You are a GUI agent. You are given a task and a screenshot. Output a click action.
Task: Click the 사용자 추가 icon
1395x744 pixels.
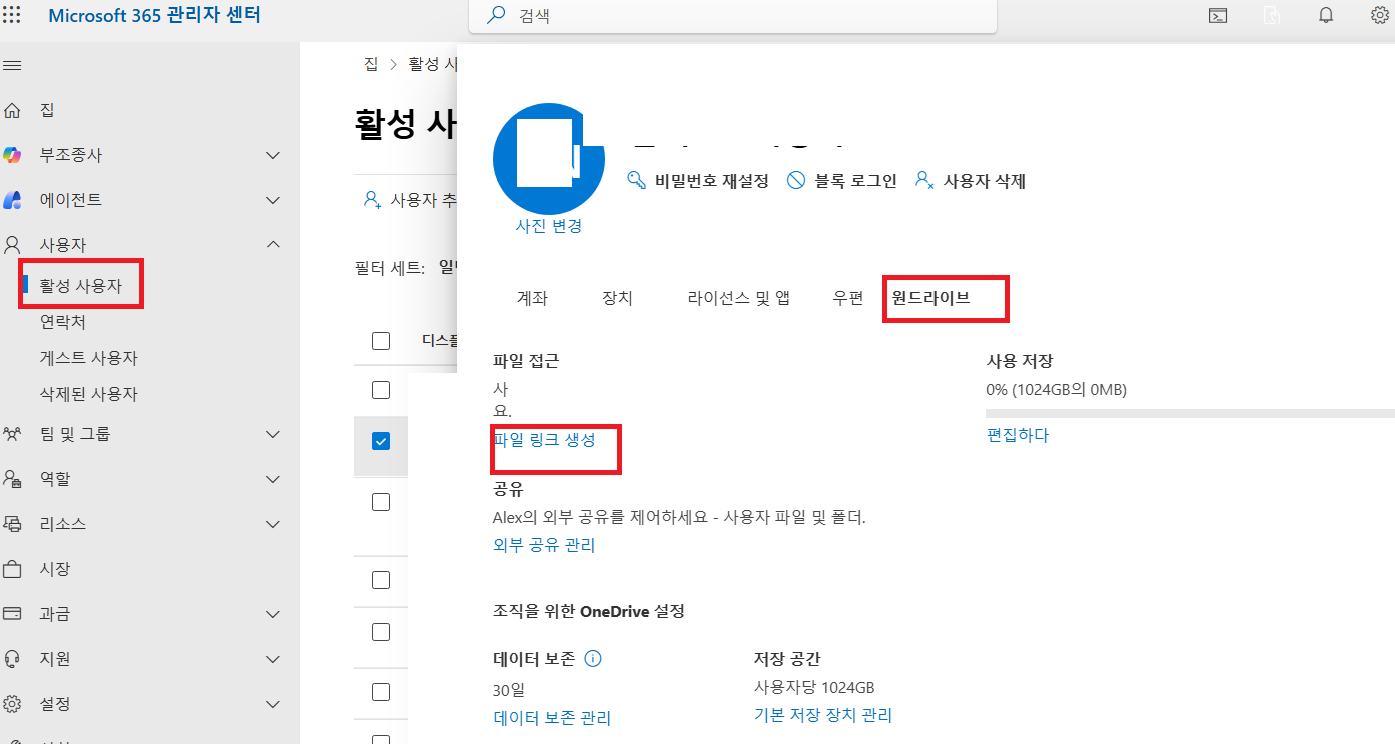pyautogui.click(x=372, y=200)
